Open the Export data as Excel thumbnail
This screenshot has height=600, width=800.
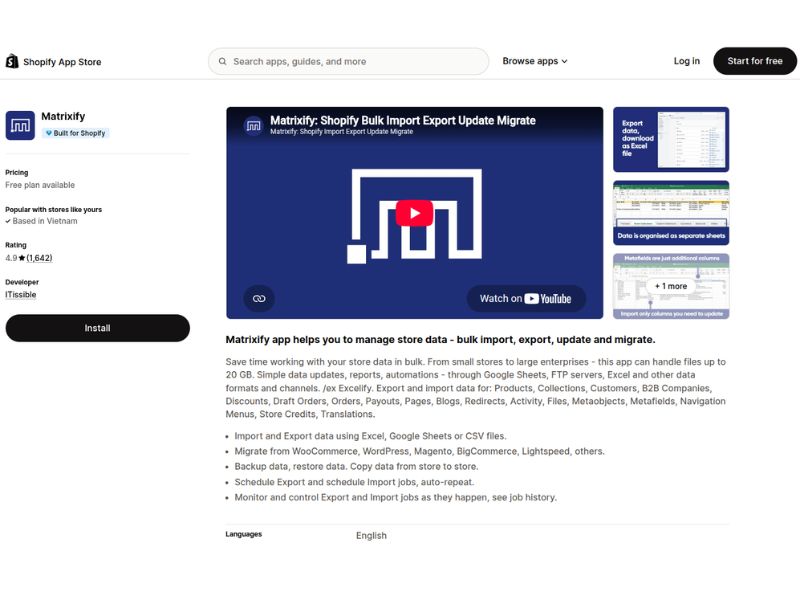pyautogui.click(x=671, y=139)
